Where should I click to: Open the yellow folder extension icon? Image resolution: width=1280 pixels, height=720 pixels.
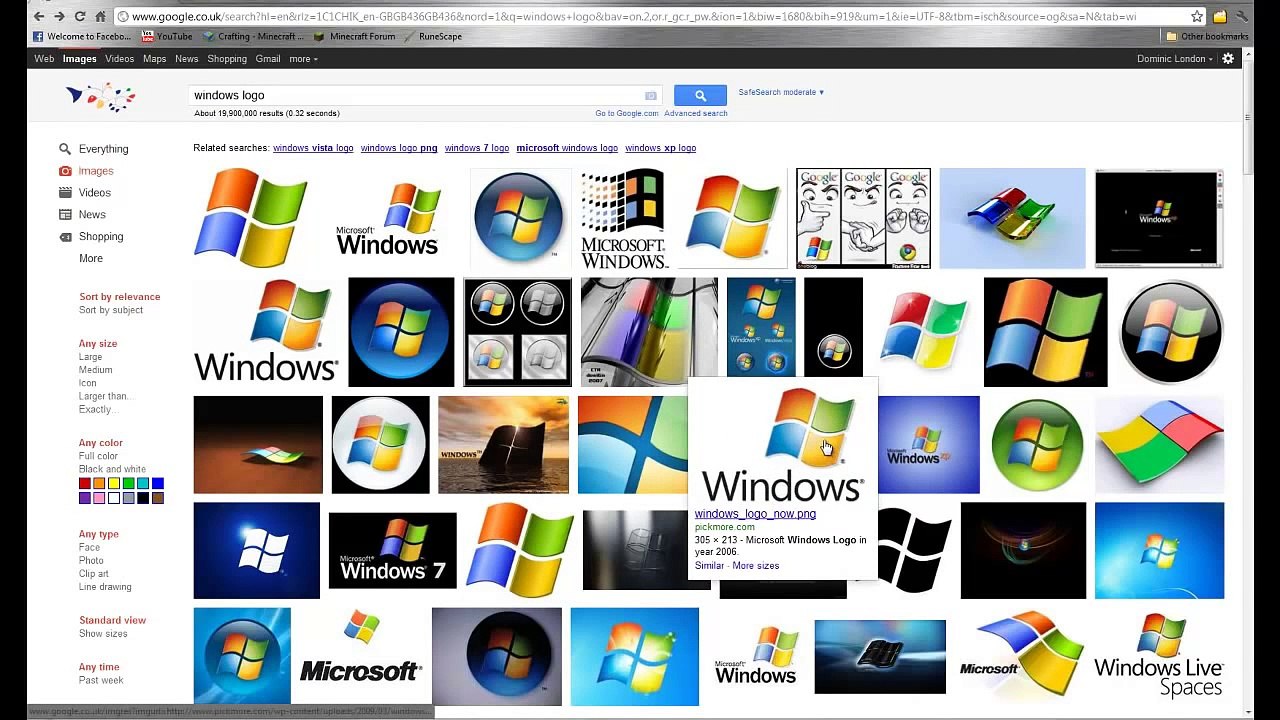click(1220, 16)
